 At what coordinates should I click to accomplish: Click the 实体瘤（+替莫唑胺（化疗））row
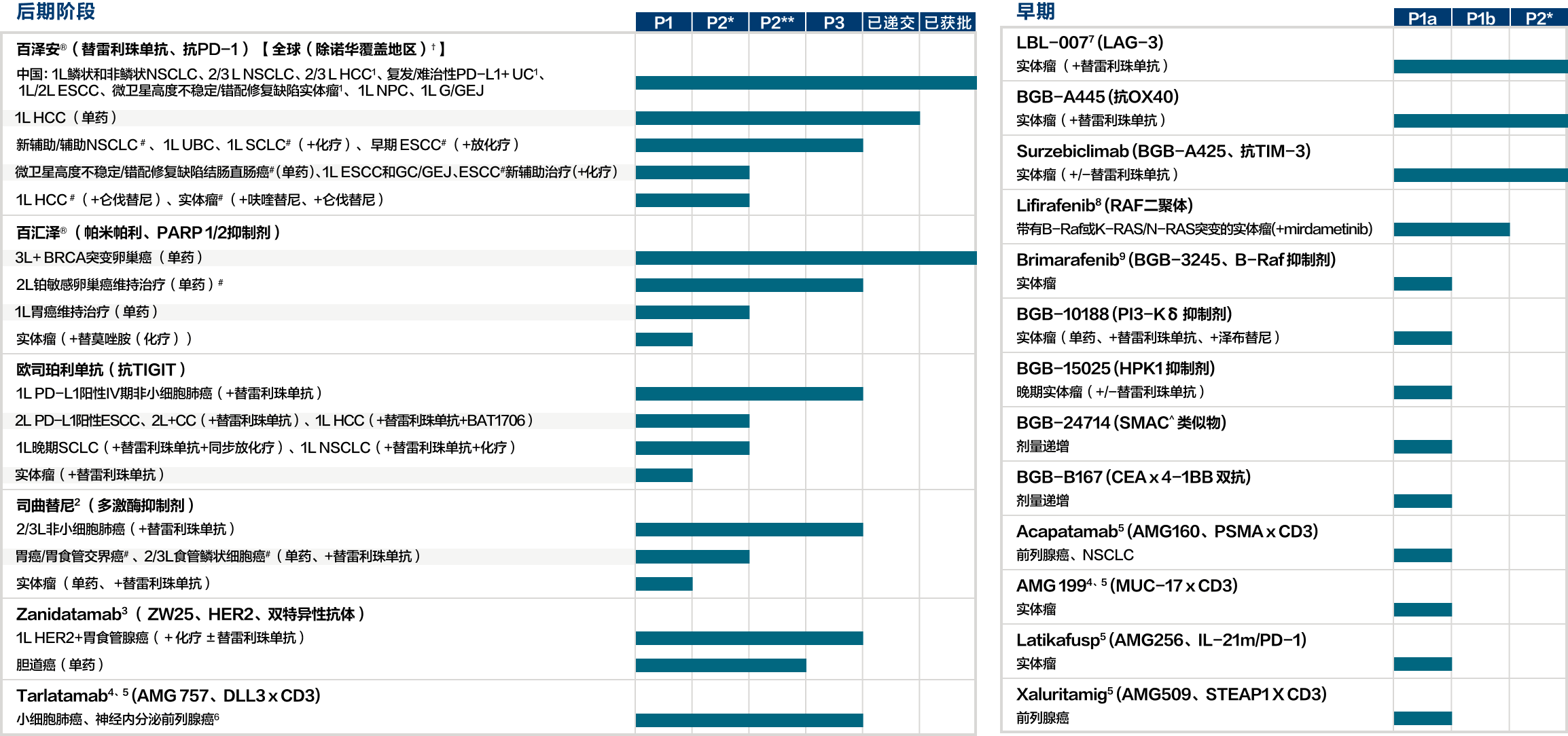point(104,339)
